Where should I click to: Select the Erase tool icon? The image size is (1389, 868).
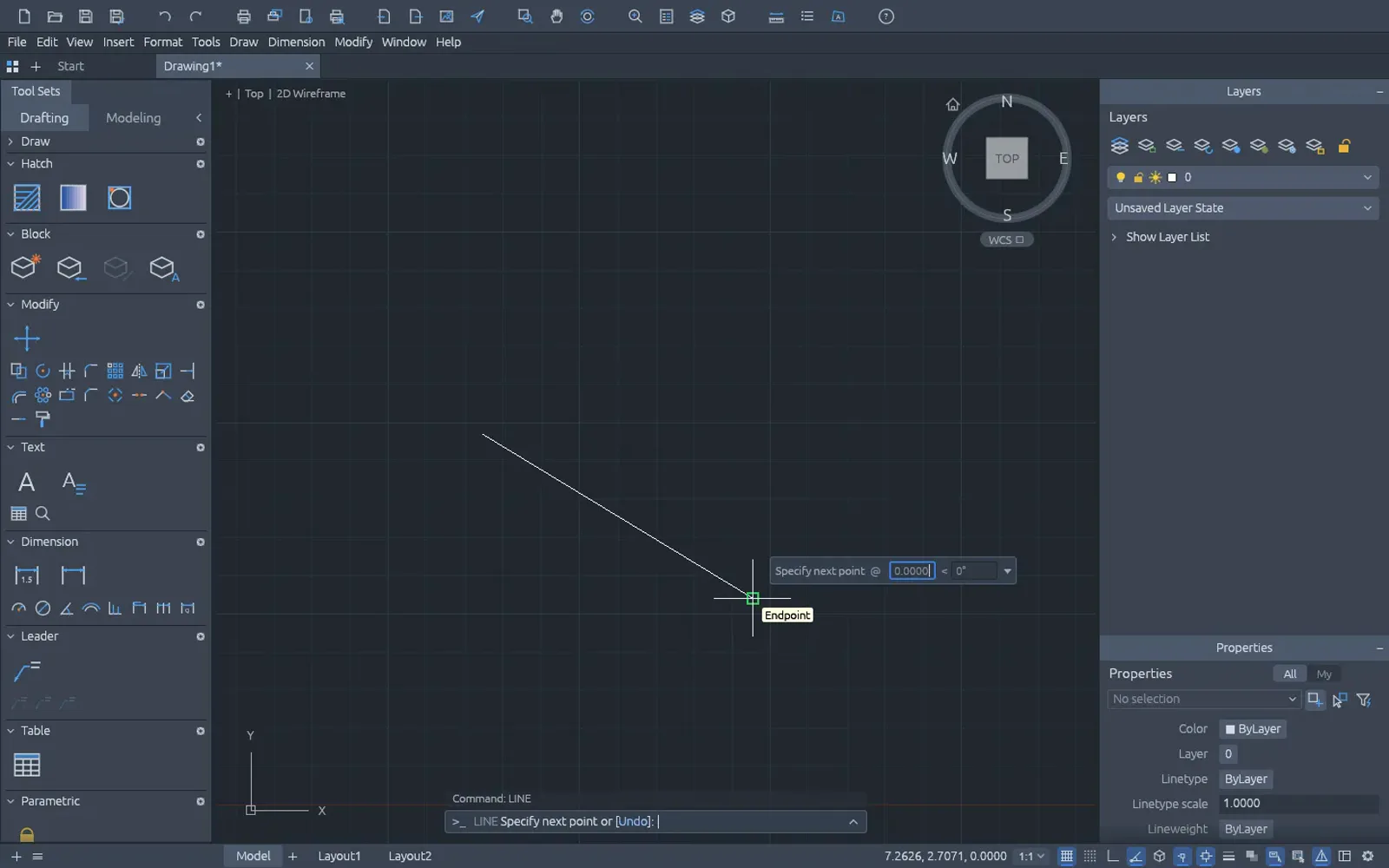[188, 396]
